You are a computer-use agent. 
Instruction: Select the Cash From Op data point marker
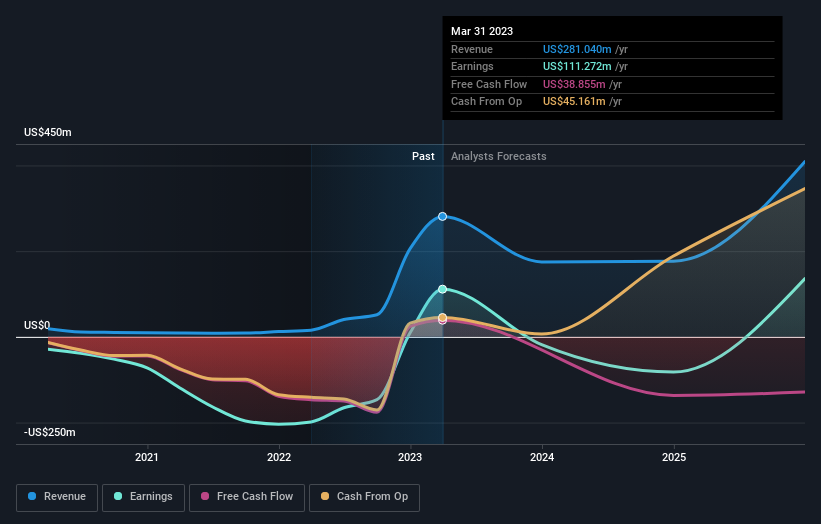[442, 317]
